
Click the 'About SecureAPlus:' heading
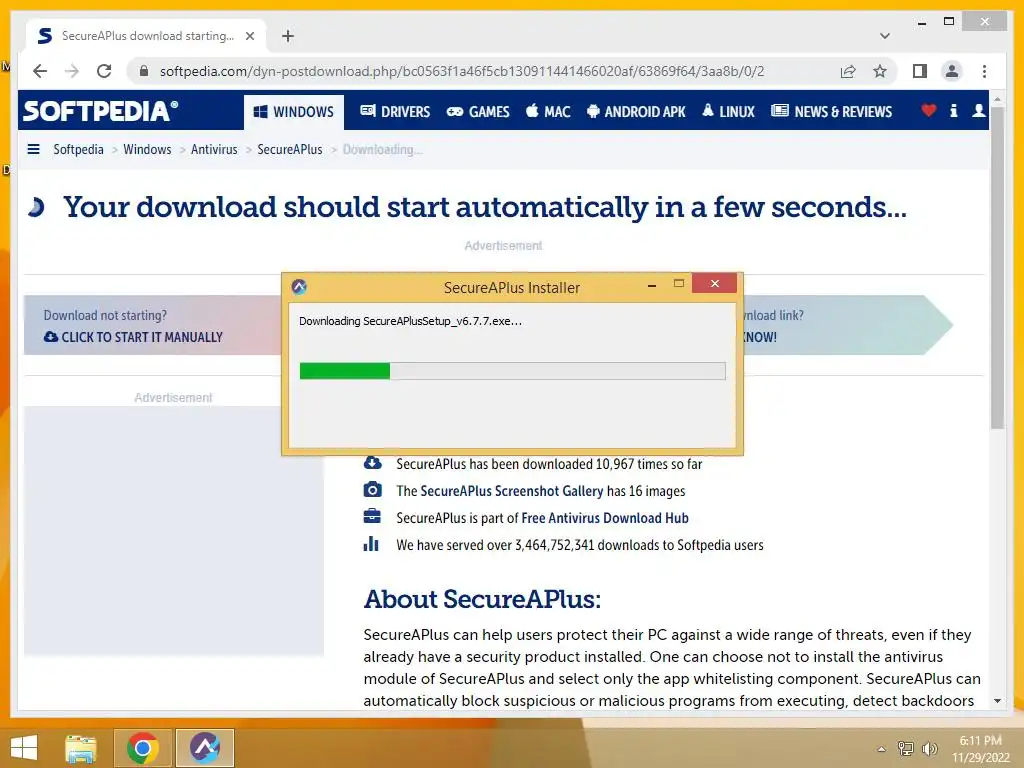(482, 599)
